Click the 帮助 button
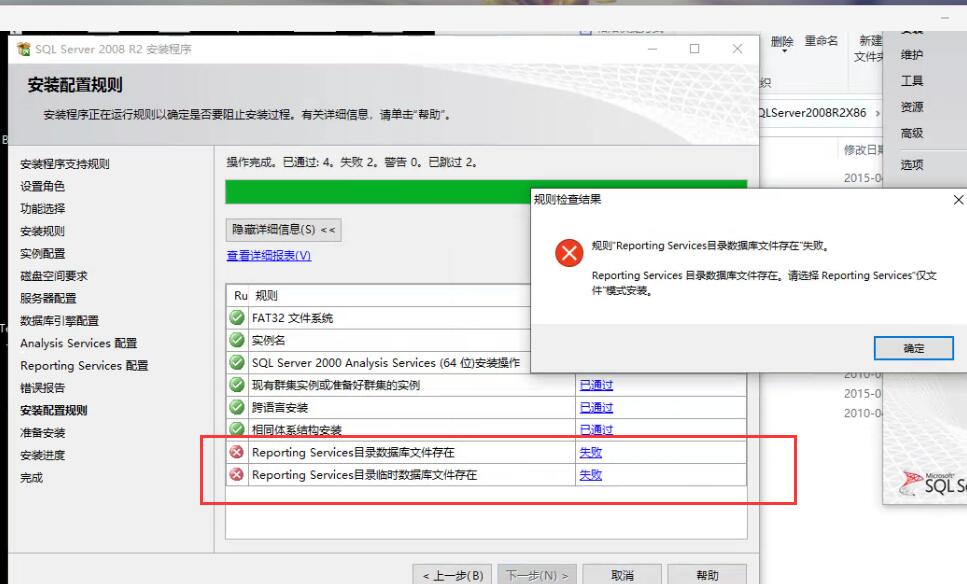Screen dimensions: 967x584 pyautogui.click(x=707, y=575)
